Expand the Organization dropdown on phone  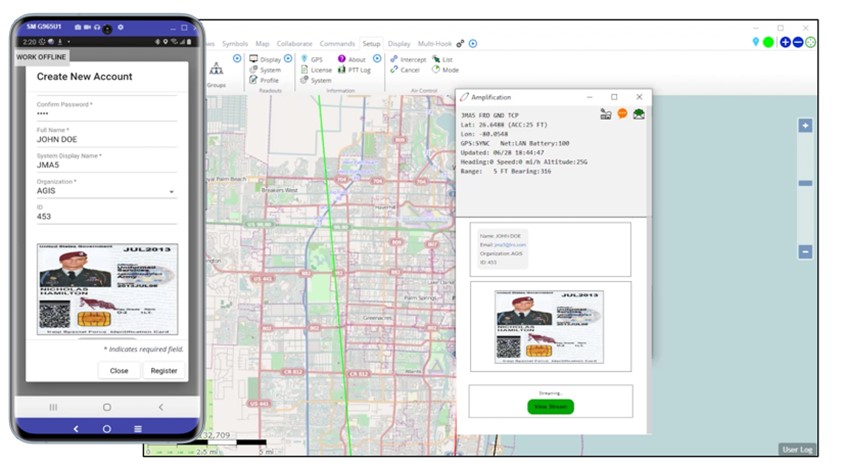pyautogui.click(x=171, y=191)
